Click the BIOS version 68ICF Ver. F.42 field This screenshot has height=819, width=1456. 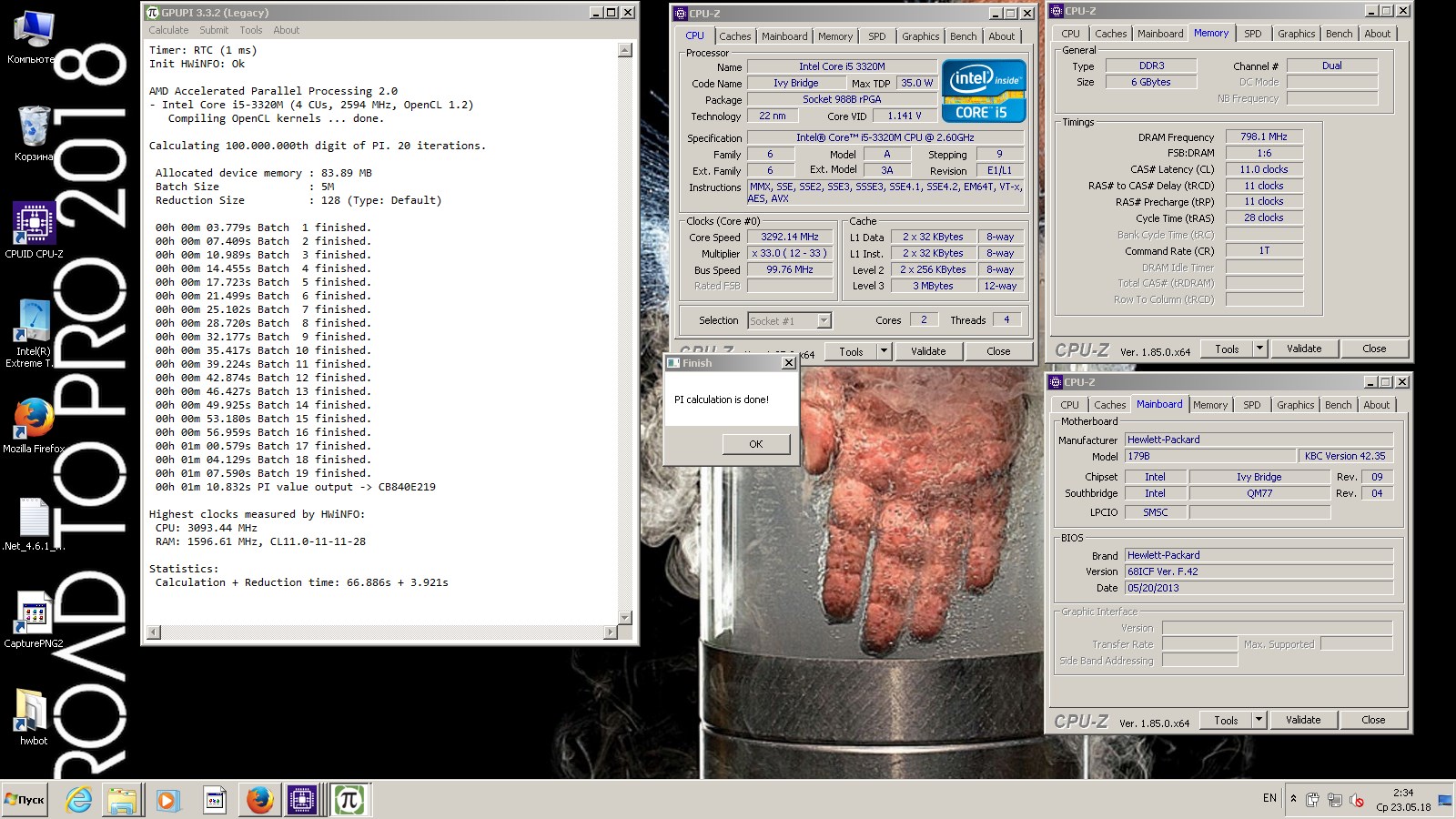pyautogui.click(x=1259, y=571)
